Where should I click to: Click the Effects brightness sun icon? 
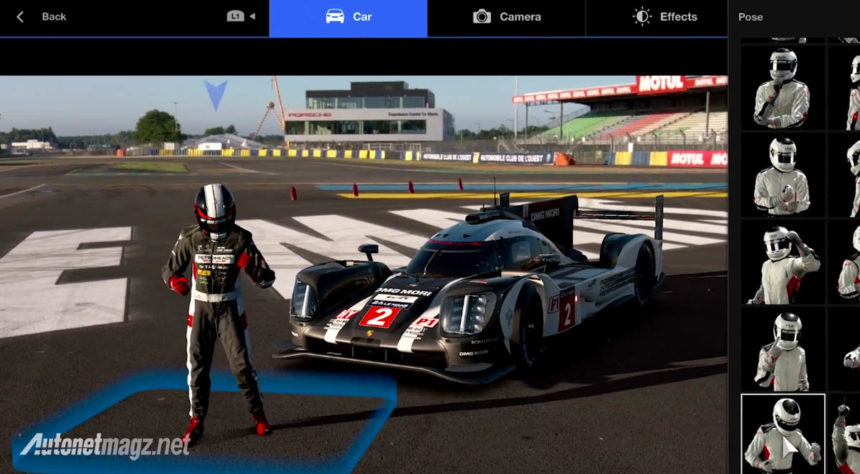642,16
